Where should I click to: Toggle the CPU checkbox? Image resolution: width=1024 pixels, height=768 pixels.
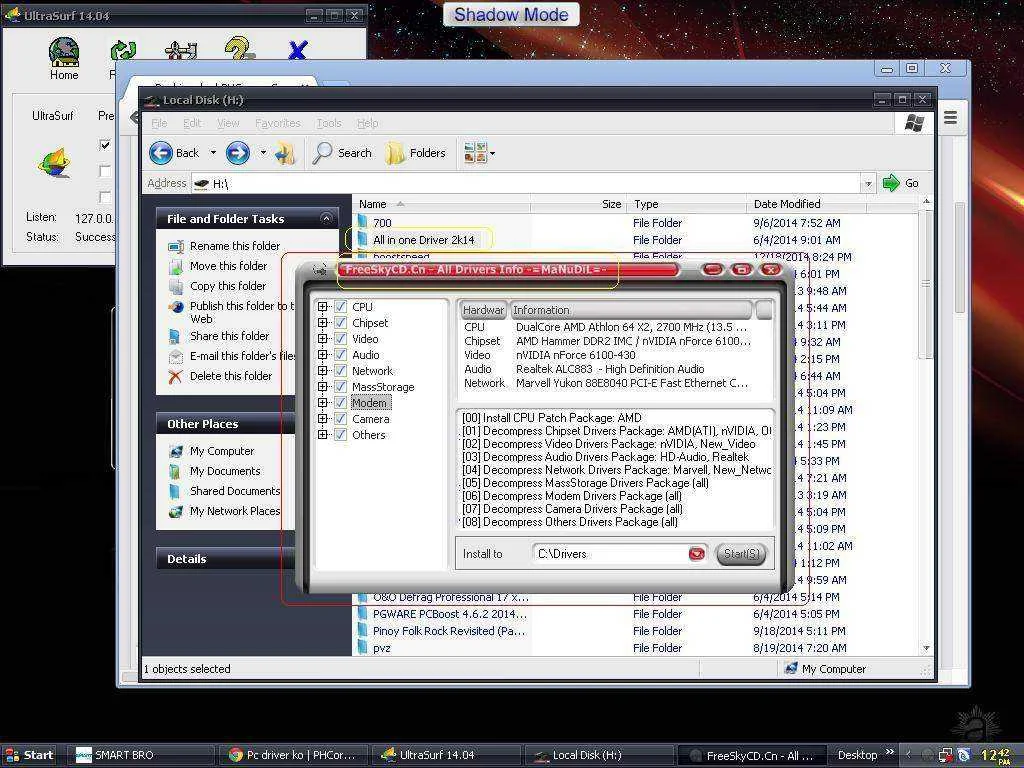coord(340,306)
